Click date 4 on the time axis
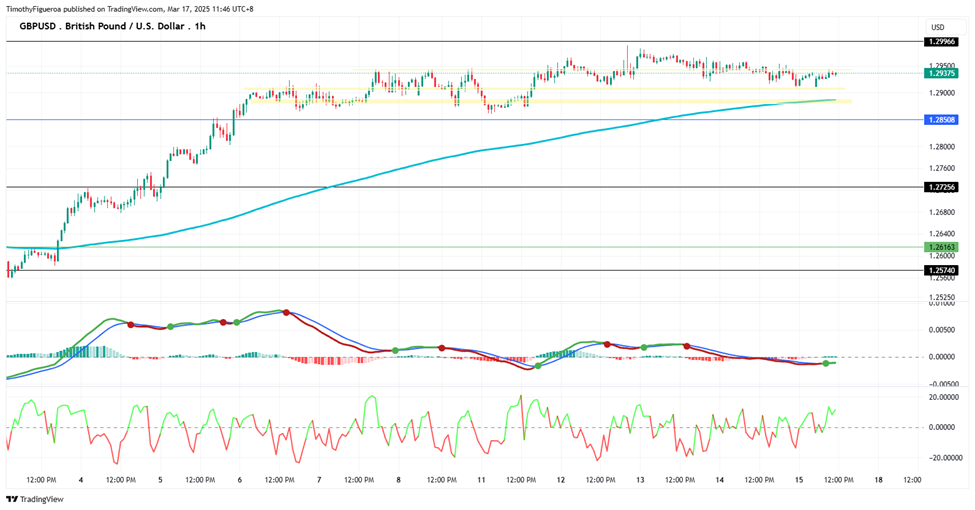 pyautogui.click(x=81, y=480)
